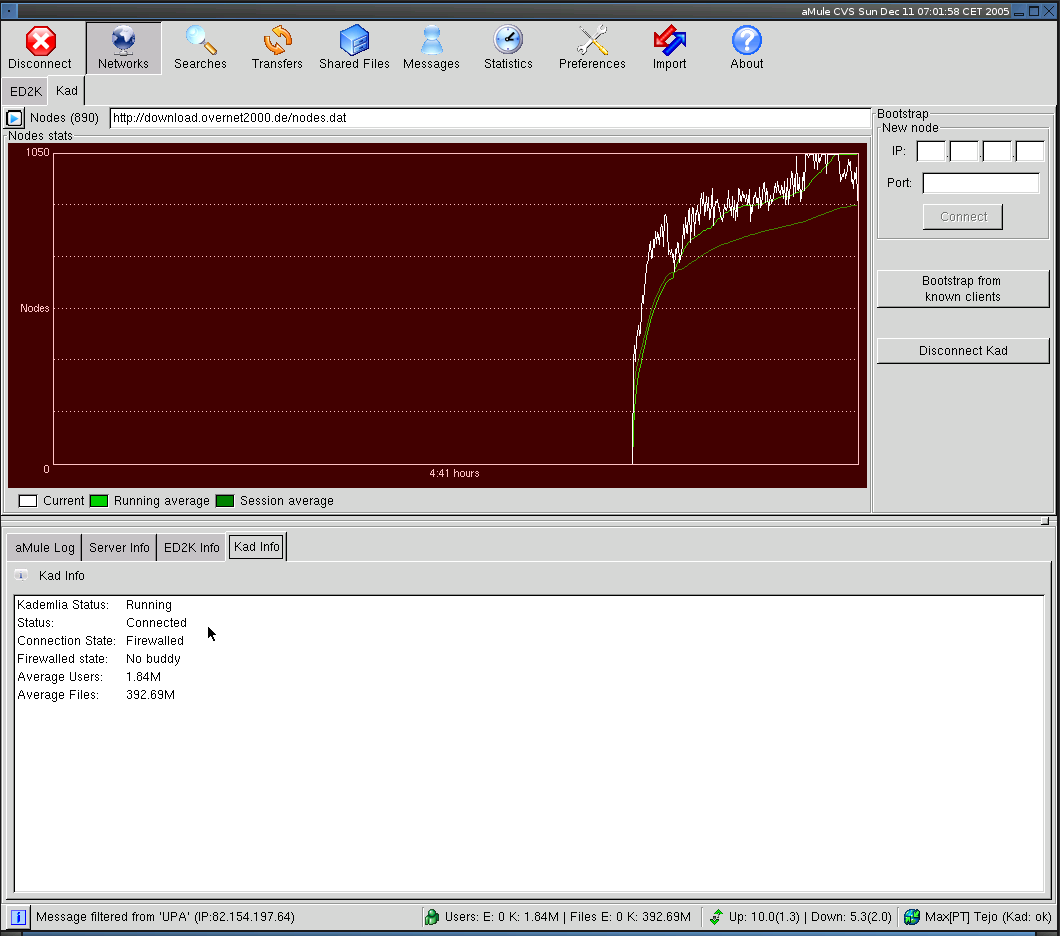Image resolution: width=1060 pixels, height=936 pixels.
Task: Open Preferences from the toolbar
Action: point(592,48)
